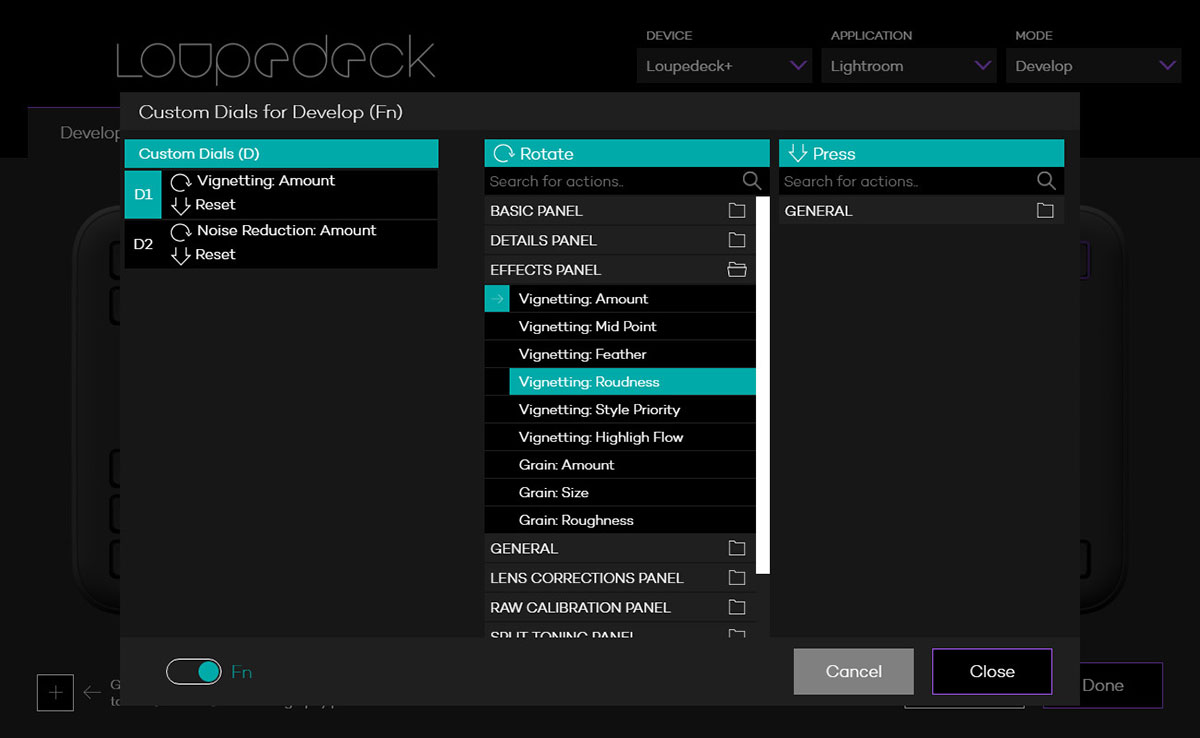Image resolution: width=1200 pixels, height=738 pixels.
Task: Click the 'Reset' press text under D1
Action: (215, 205)
